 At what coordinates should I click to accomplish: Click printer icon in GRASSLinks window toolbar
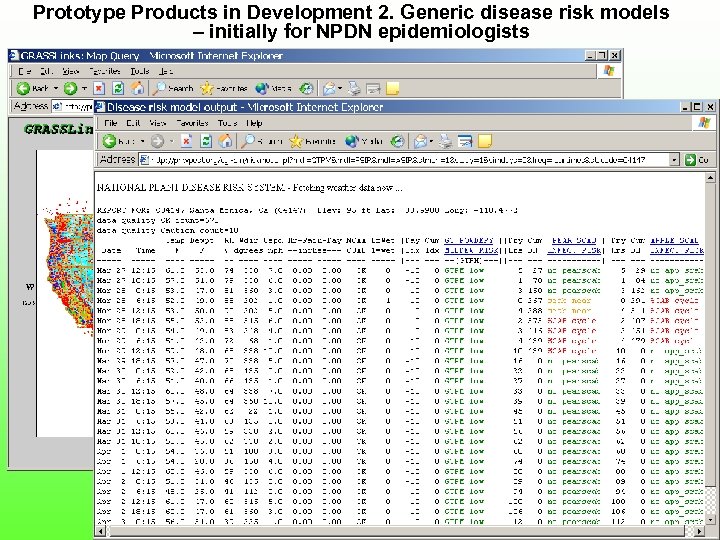[x=354, y=88]
